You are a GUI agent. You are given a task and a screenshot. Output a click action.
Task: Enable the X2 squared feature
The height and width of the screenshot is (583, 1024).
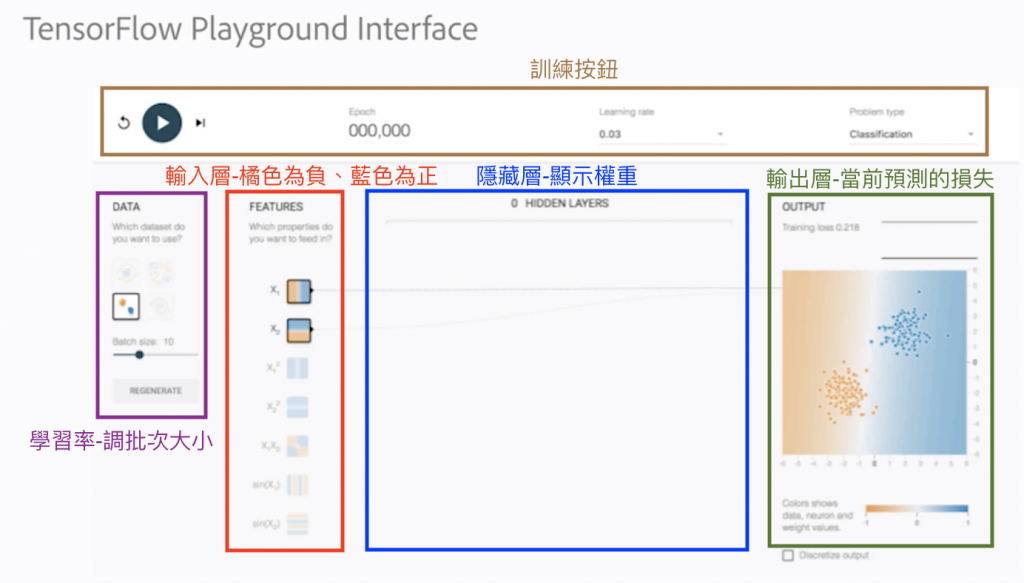click(x=298, y=407)
